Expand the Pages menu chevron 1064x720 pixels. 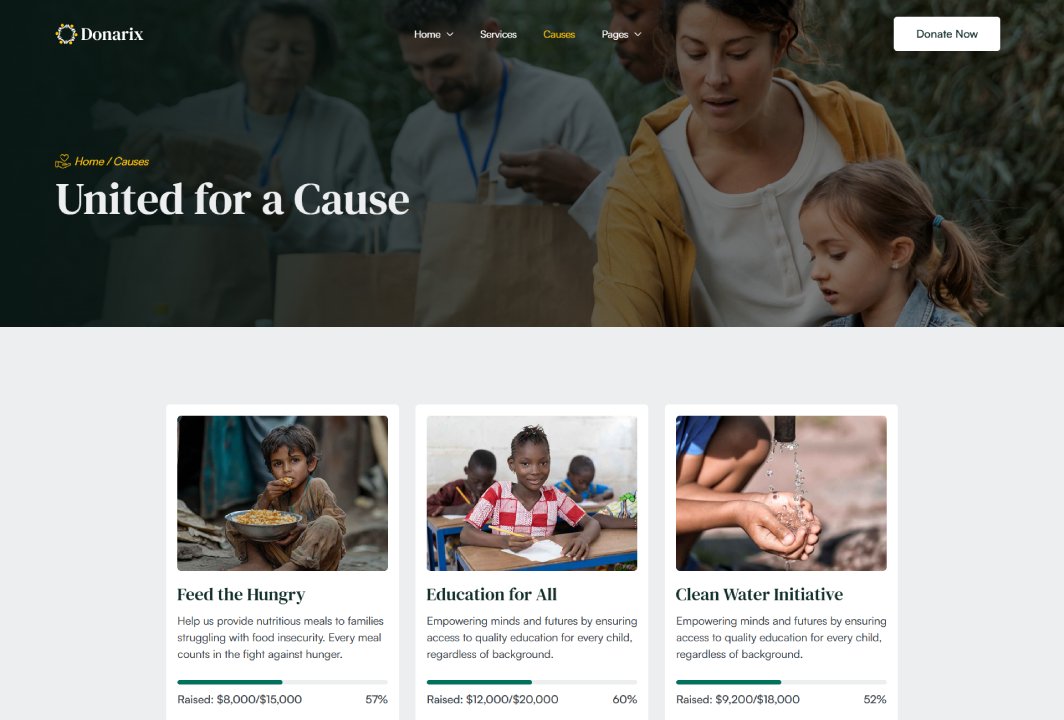638,35
